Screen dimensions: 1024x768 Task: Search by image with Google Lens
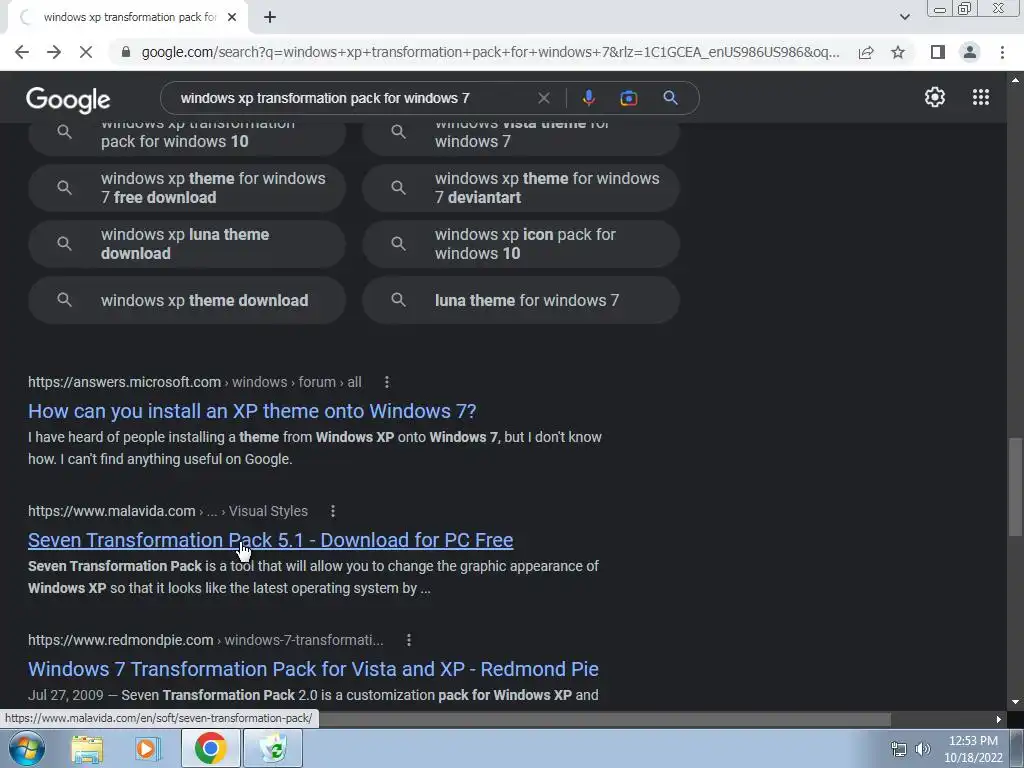[628, 98]
